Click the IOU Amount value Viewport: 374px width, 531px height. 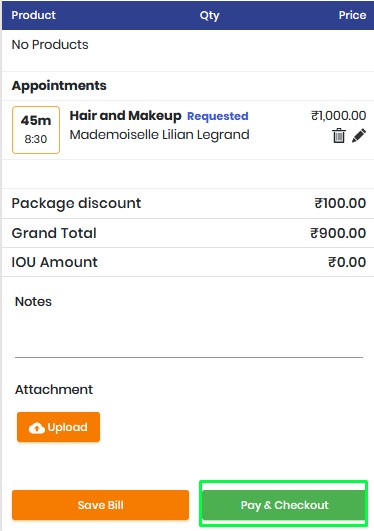(x=347, y=262)
